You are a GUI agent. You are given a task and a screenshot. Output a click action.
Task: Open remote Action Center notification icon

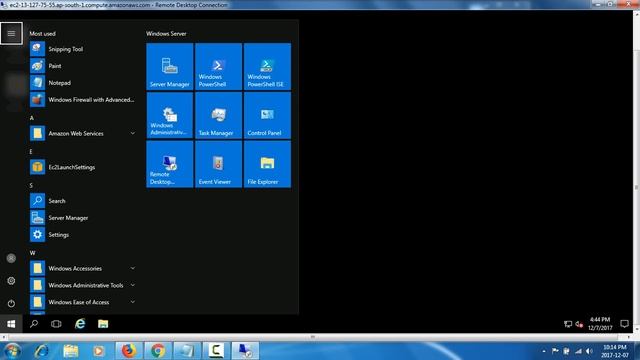[624, 324]
